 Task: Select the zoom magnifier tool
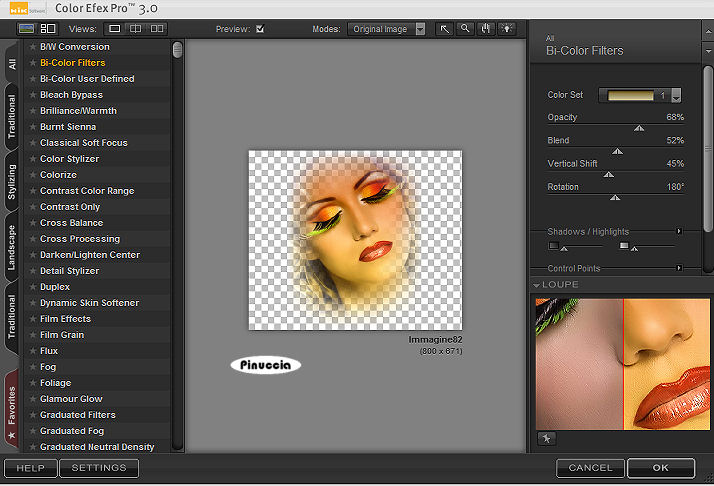[x=465, y=29]
